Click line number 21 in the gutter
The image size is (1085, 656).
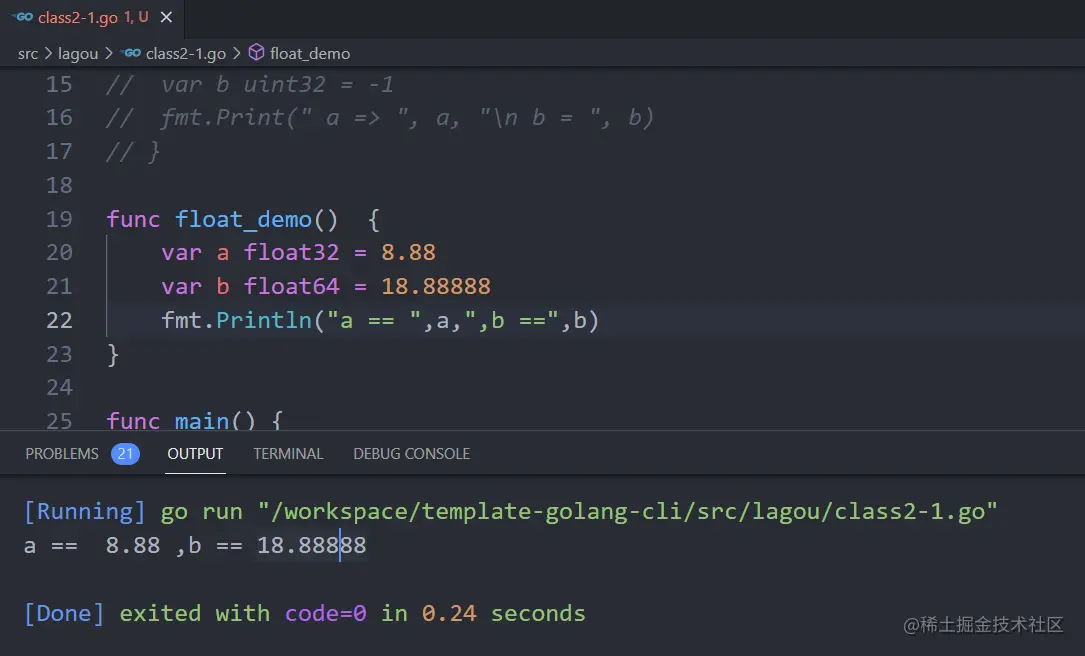[59, 286]
